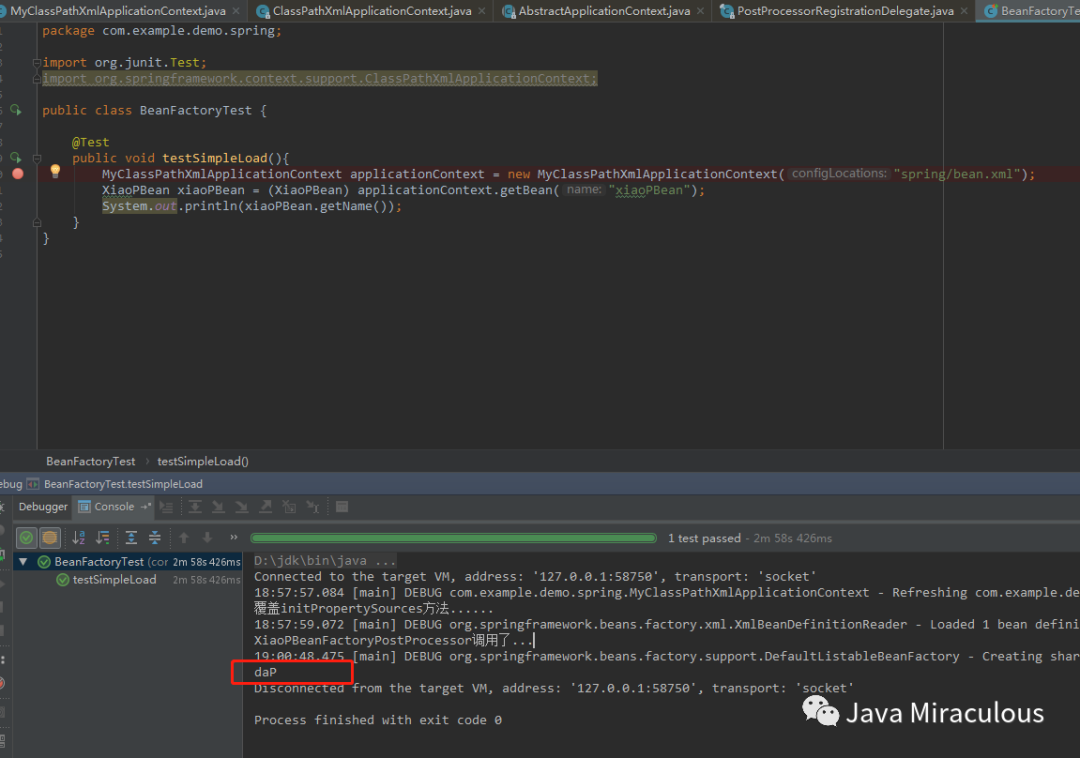Click 'Connected to the target VM' console line
Screen dimensions: 1080x758
click(x=534, y=577)
